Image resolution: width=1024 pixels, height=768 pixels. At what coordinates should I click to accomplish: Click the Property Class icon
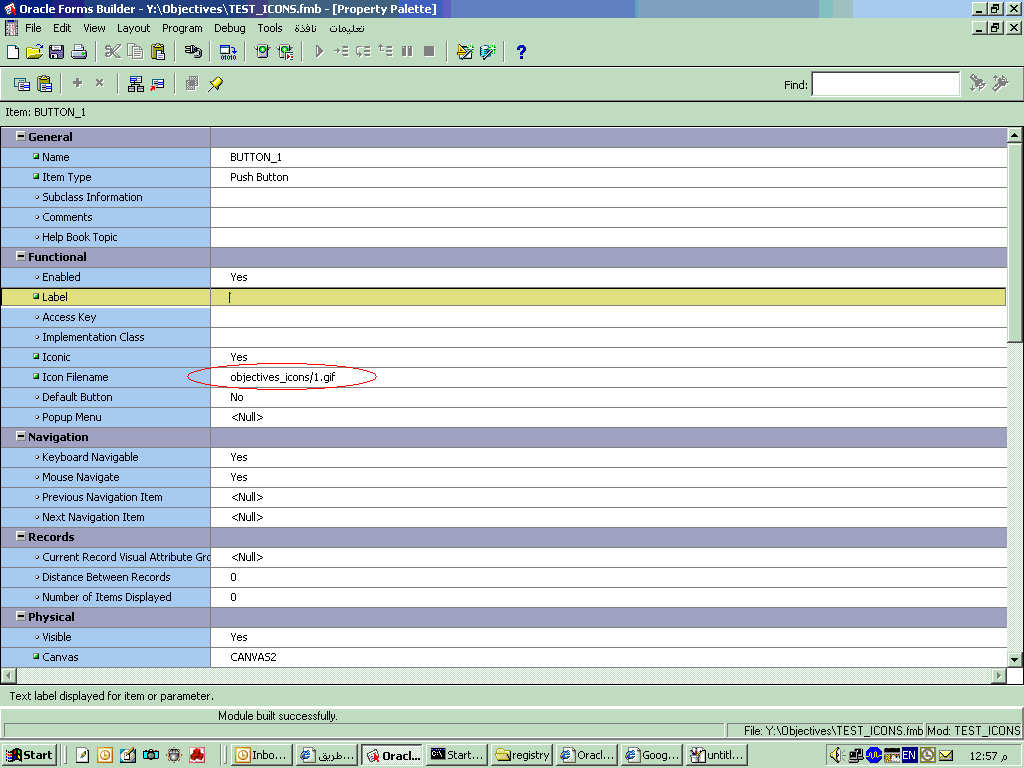pyautogui.click(x=135, y=84)
